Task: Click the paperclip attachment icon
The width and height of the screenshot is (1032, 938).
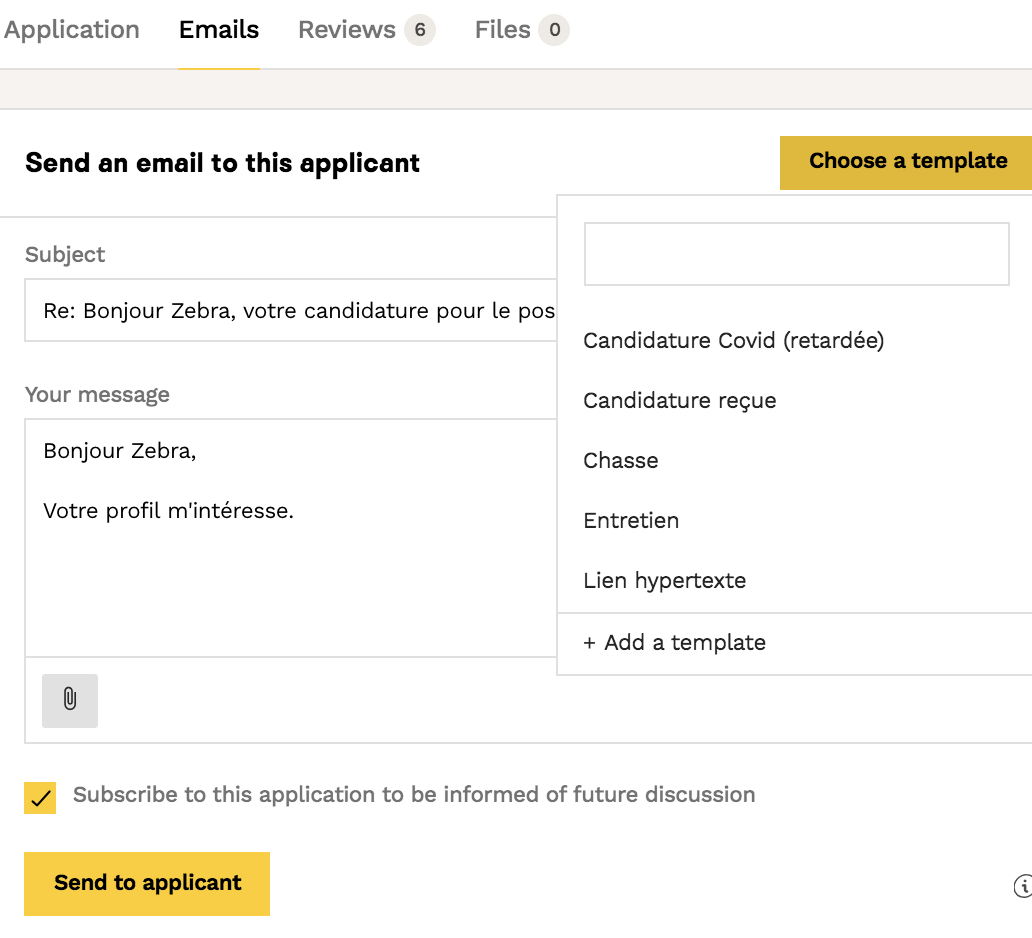Action: (x=70, y=700)
